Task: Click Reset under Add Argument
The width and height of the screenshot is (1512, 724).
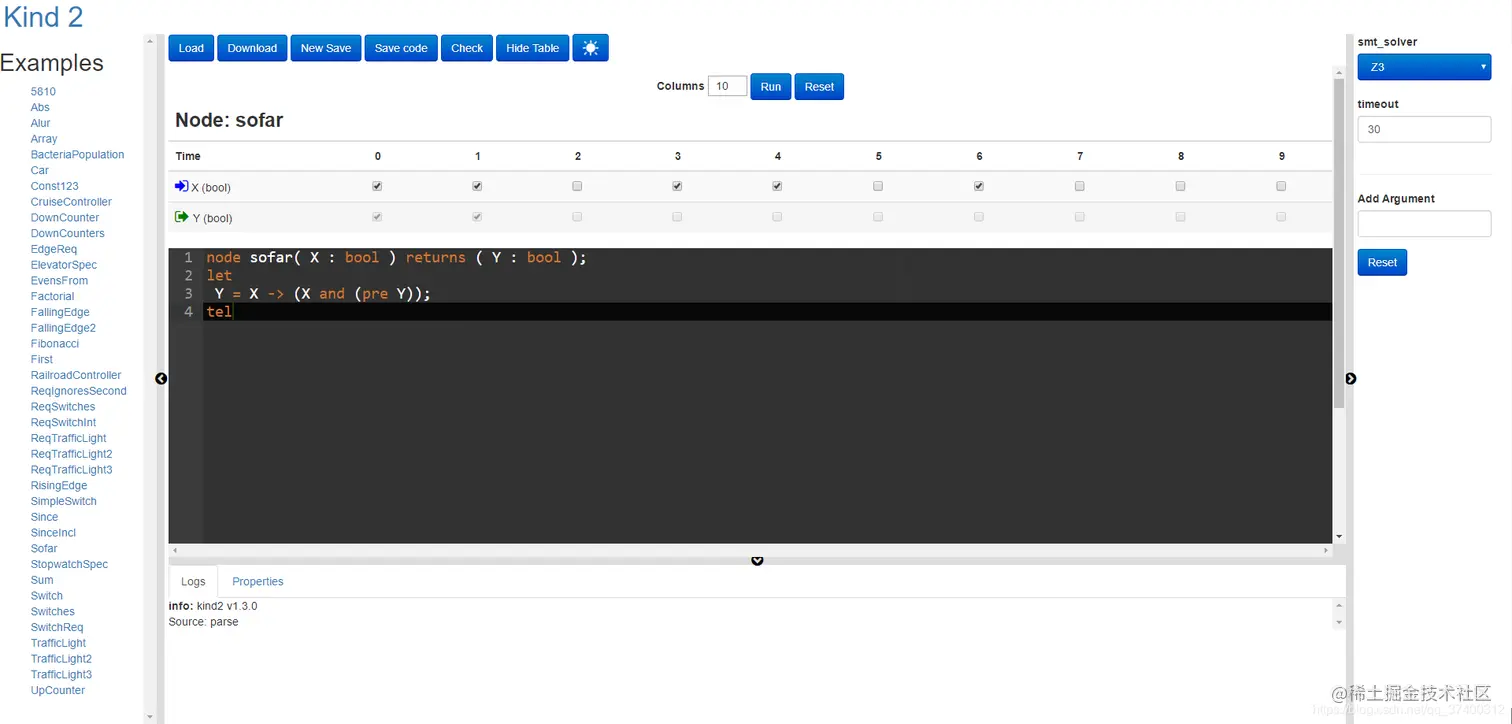Action: coord(1382,262)
